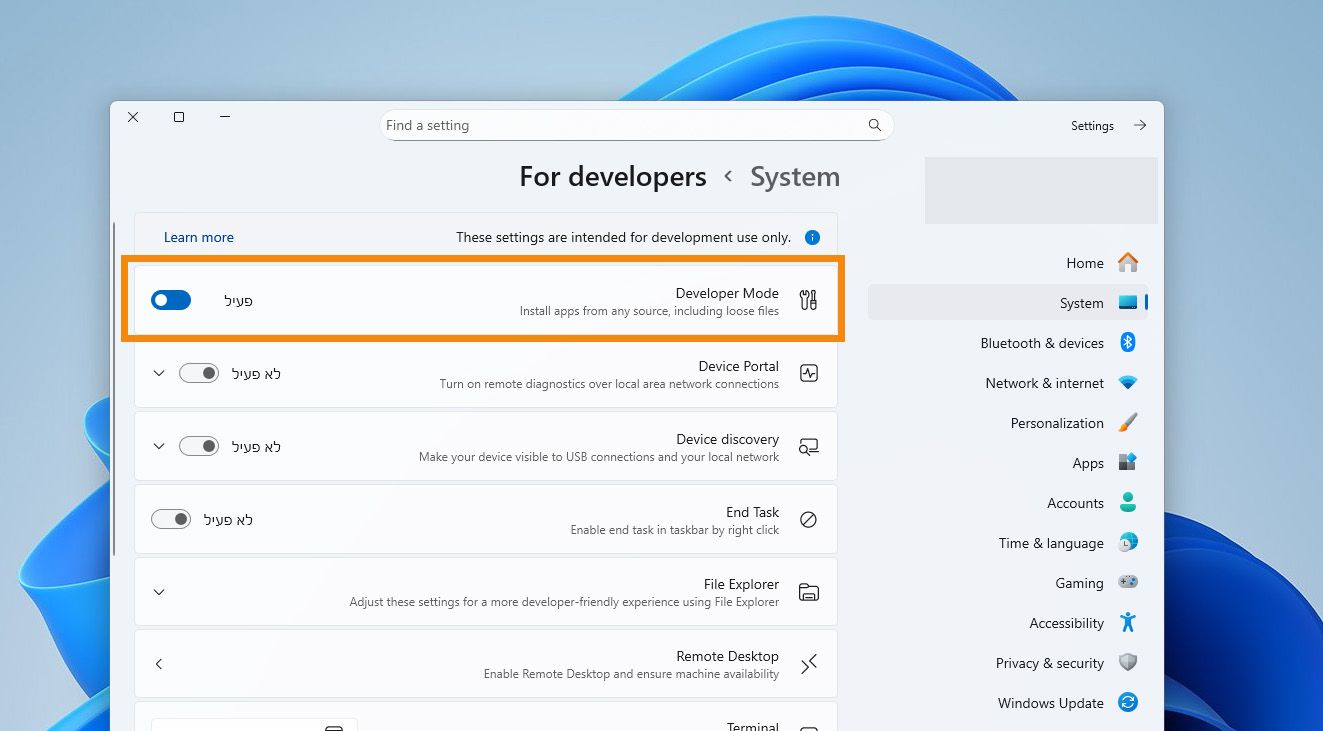The height and width of the screenshot is (731, 1323).
Task: Click the Network wifi icon
Action: click(1128, 383)
